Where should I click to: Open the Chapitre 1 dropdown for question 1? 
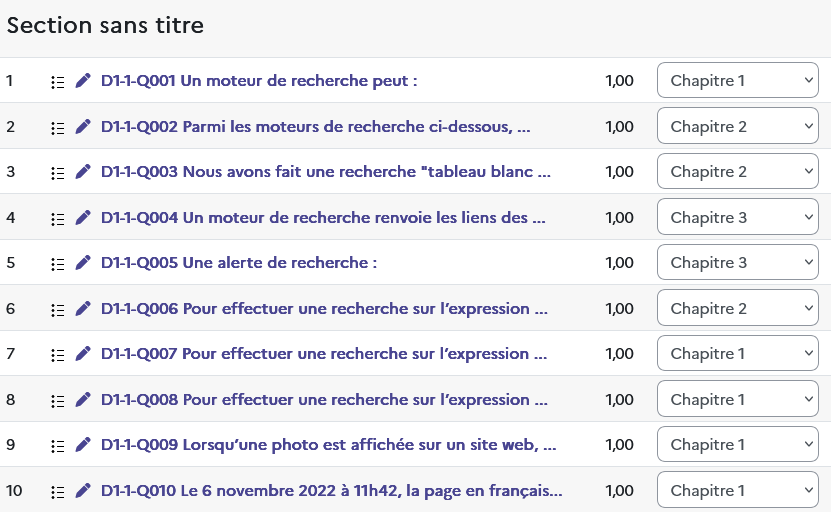click(x=737, y=81)
